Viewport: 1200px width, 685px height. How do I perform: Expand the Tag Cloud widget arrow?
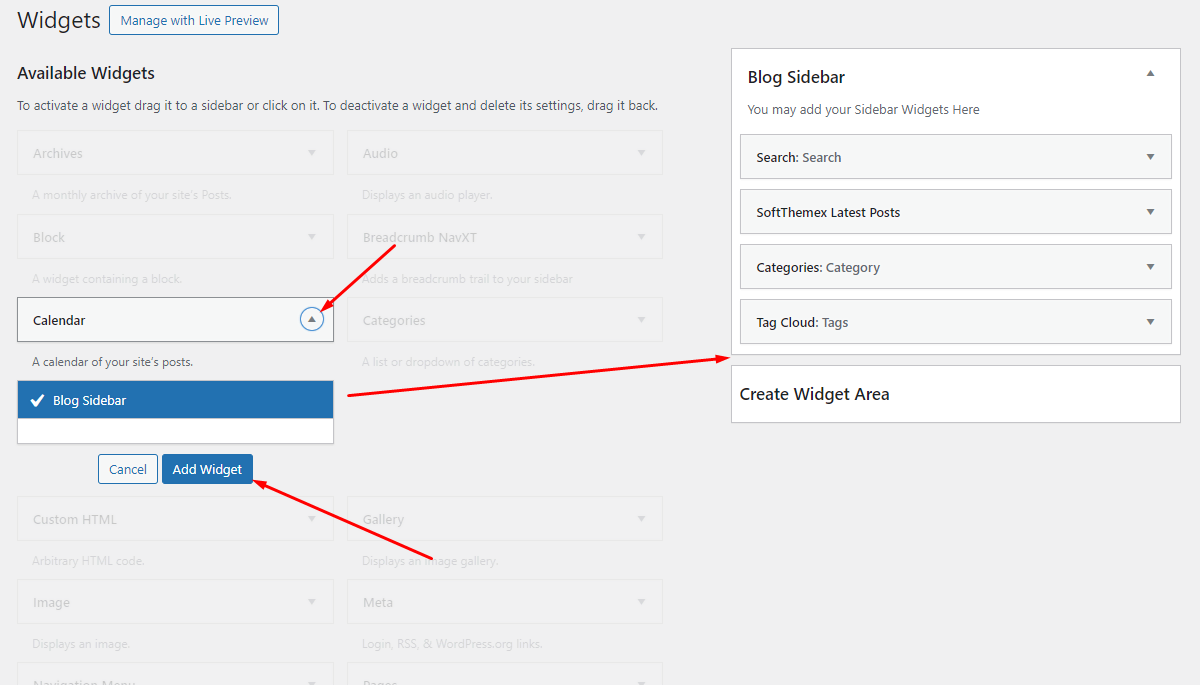point(1150,322)
